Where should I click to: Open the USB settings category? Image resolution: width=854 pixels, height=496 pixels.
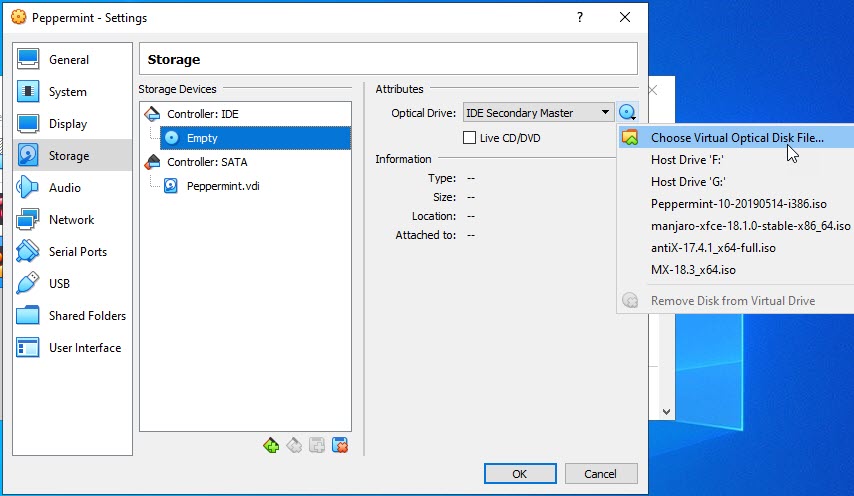[x=72, y=284]
